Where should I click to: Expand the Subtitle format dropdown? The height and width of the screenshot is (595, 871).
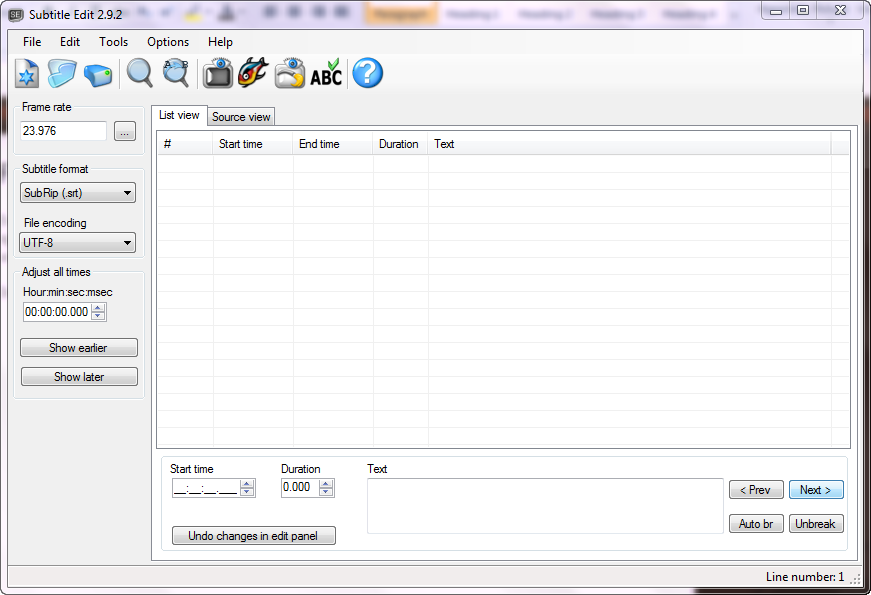coord(78,193)
